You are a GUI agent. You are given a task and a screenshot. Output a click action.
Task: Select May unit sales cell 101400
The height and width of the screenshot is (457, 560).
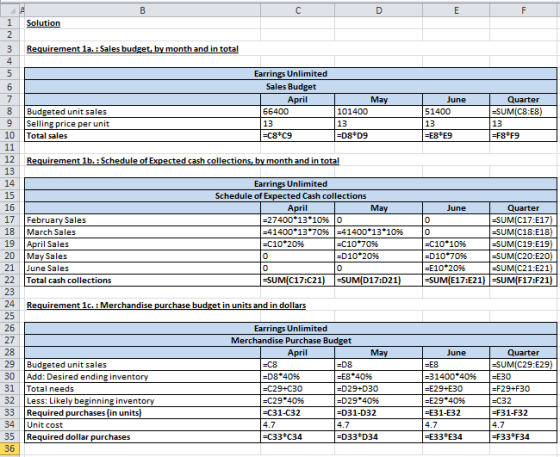379,112
